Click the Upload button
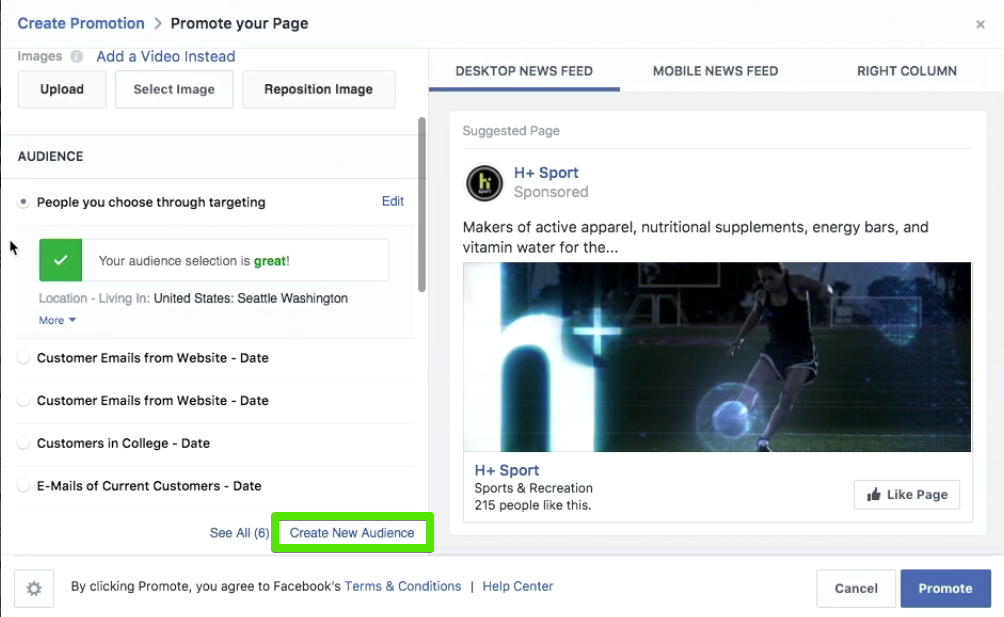 tap(62, 90)
